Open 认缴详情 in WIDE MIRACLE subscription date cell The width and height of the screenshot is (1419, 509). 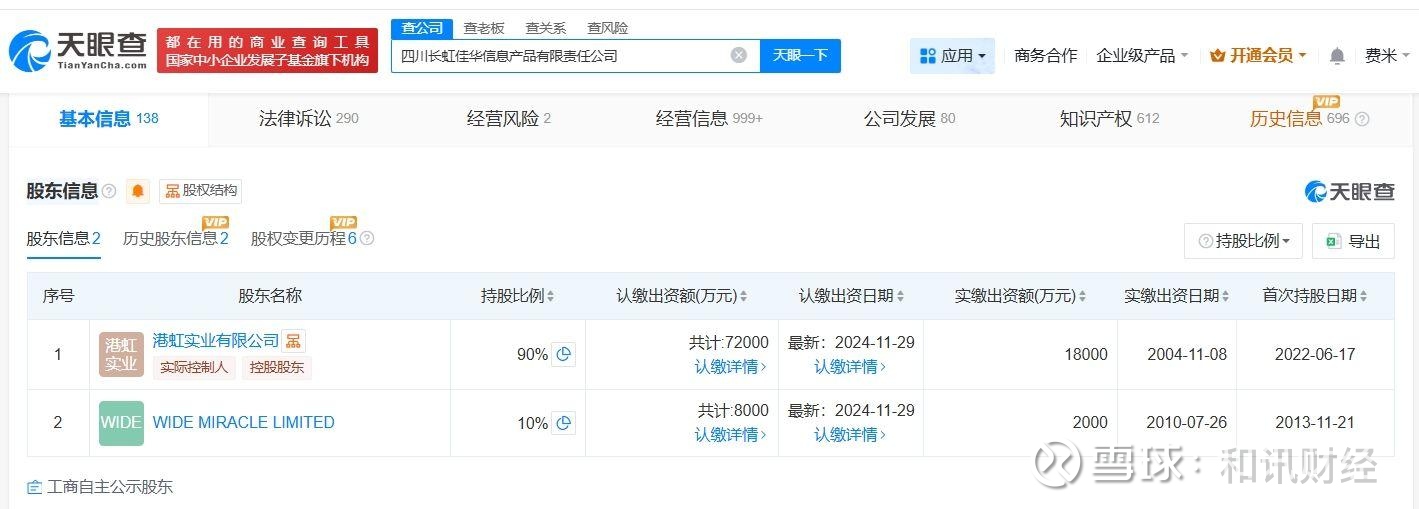[x=850, y=435]
